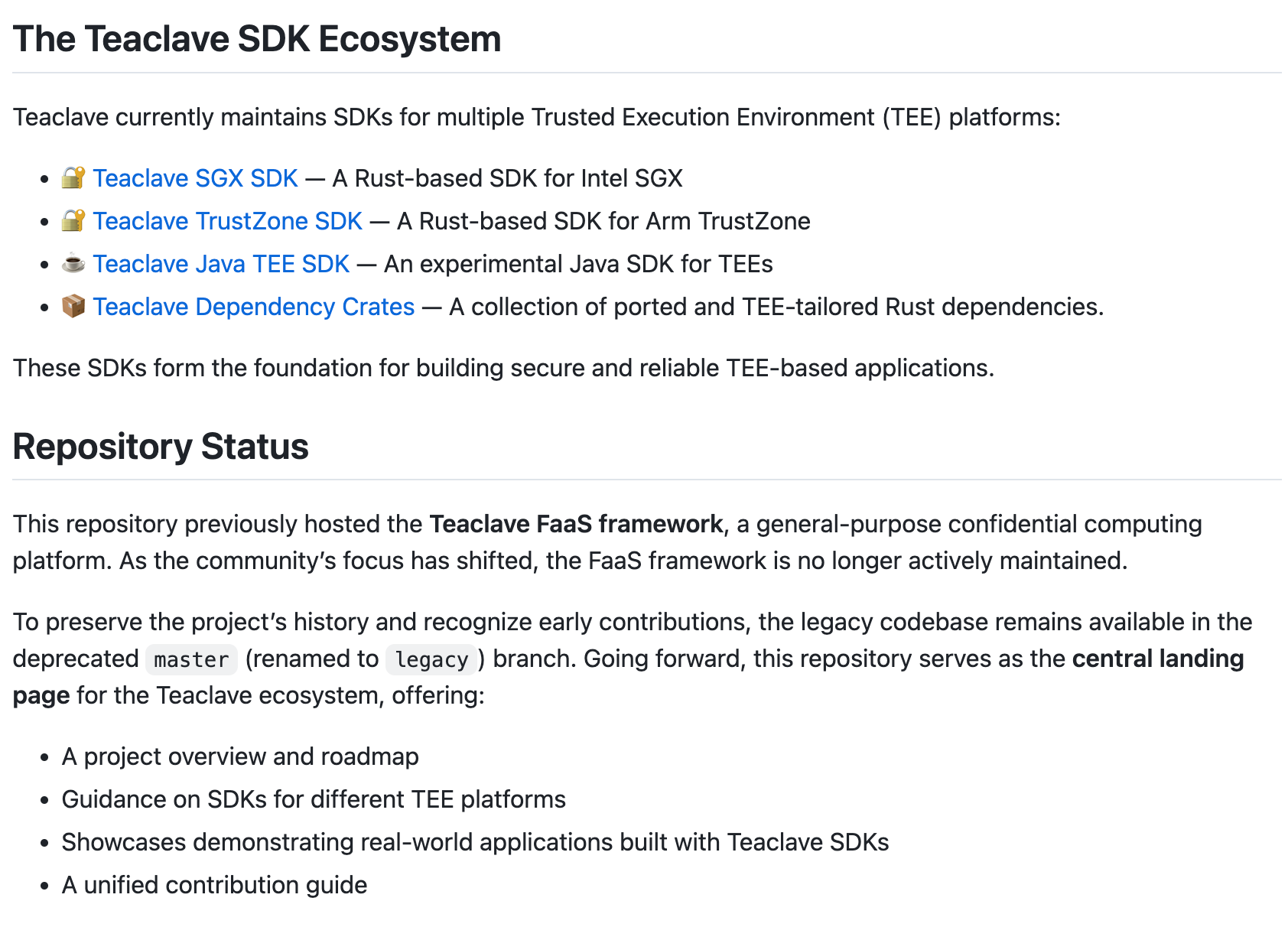Open the Teaclave SGX SDK link
Screen dimensions: 1288x927
[195, 178]
